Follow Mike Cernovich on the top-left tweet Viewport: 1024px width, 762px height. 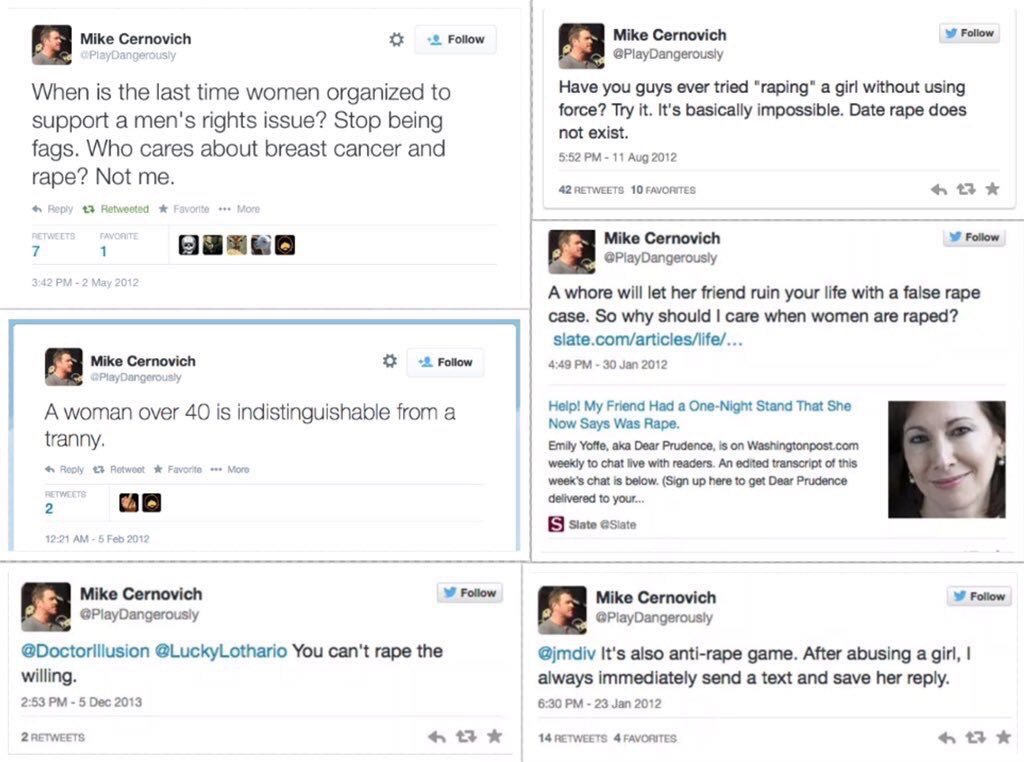(x=455, y=40)
